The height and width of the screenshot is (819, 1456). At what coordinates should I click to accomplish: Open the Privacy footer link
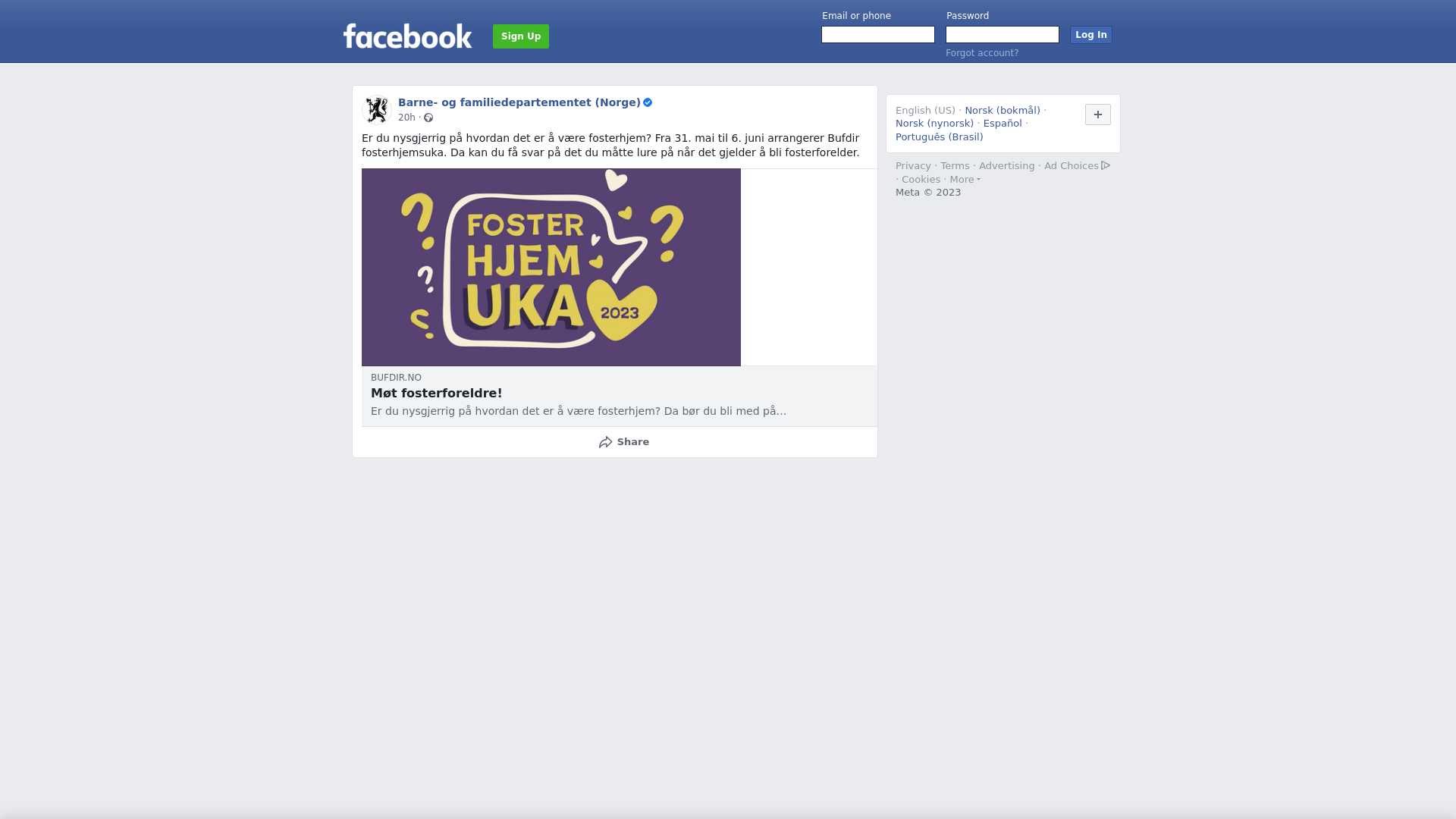[913, 166]
